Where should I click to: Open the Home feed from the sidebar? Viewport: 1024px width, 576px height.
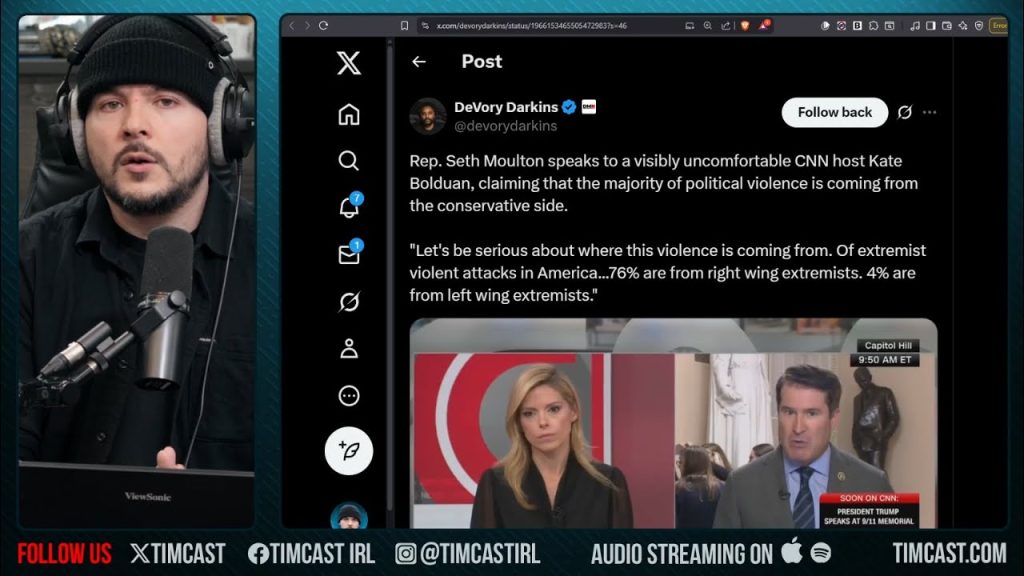[x=348, y=115]
